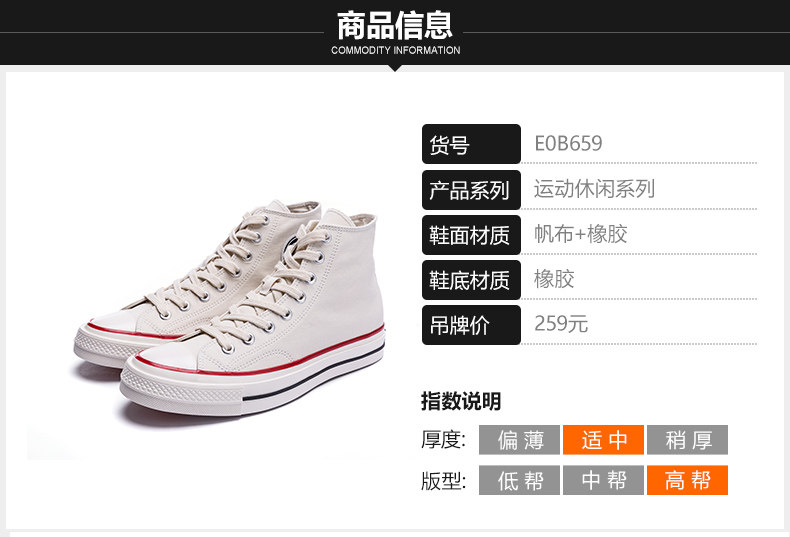This screenshot has height=537, width=790.
Task: Click the 259元 tag price
Action: pyautogui.click(x=561, y=323)
